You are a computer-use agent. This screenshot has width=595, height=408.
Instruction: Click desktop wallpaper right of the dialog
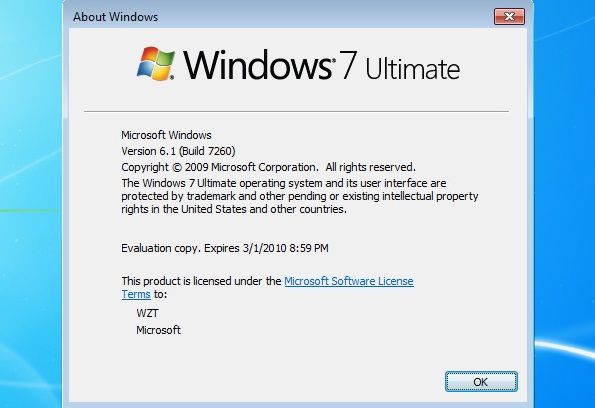(x=565, y=205)
